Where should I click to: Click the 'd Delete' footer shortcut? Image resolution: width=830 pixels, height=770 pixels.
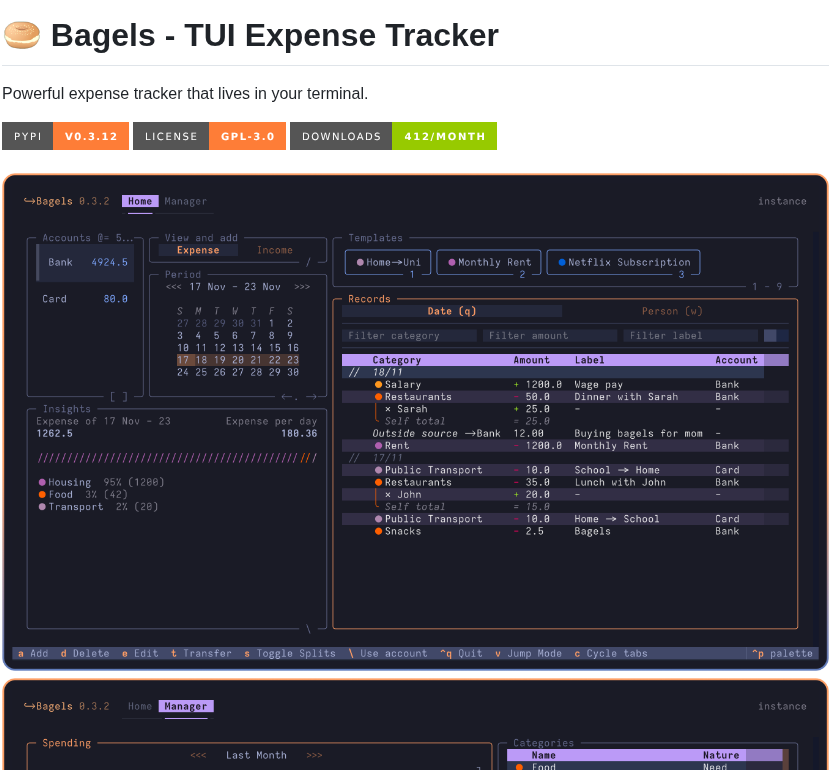85,654
